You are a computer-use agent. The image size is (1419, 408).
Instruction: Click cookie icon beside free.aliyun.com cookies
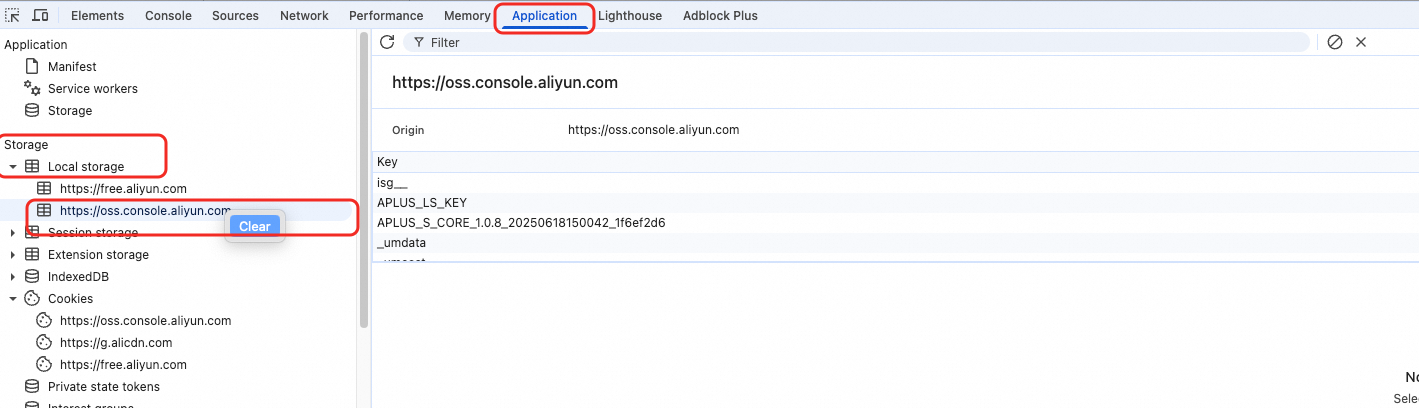coord(44,365)
